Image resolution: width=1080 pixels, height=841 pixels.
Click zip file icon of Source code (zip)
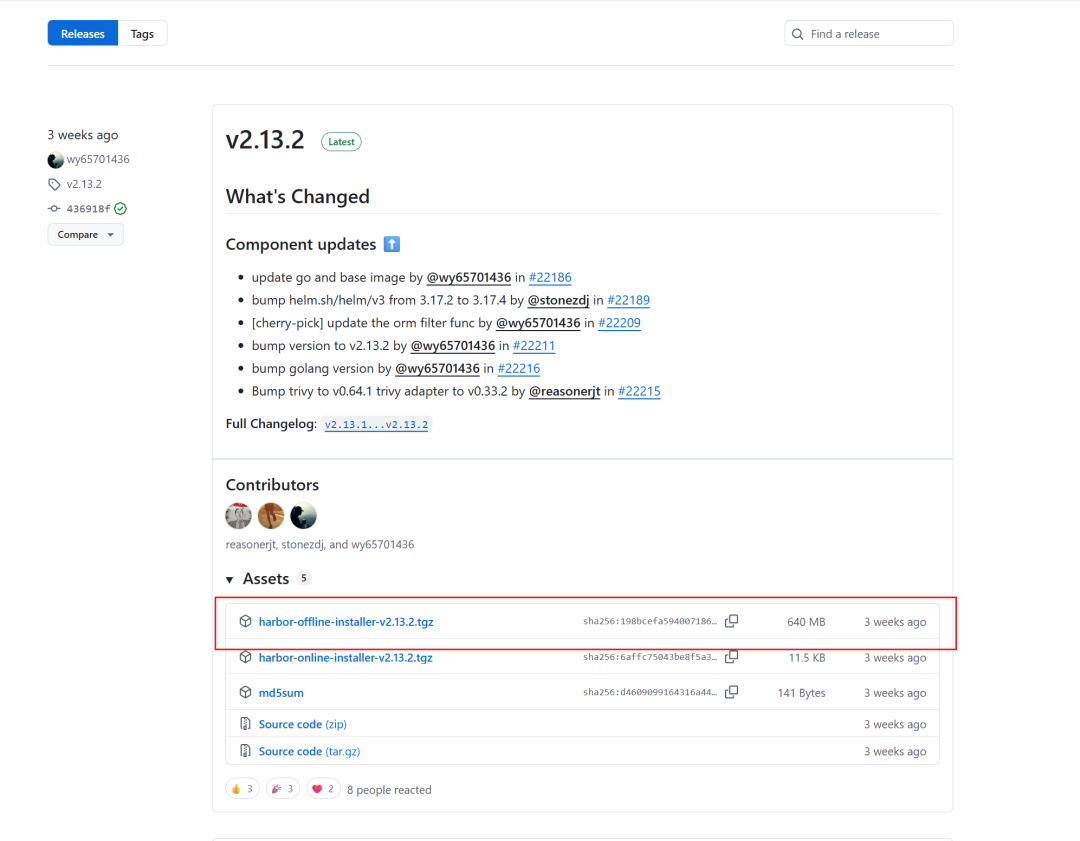click(x=245, y=723)
